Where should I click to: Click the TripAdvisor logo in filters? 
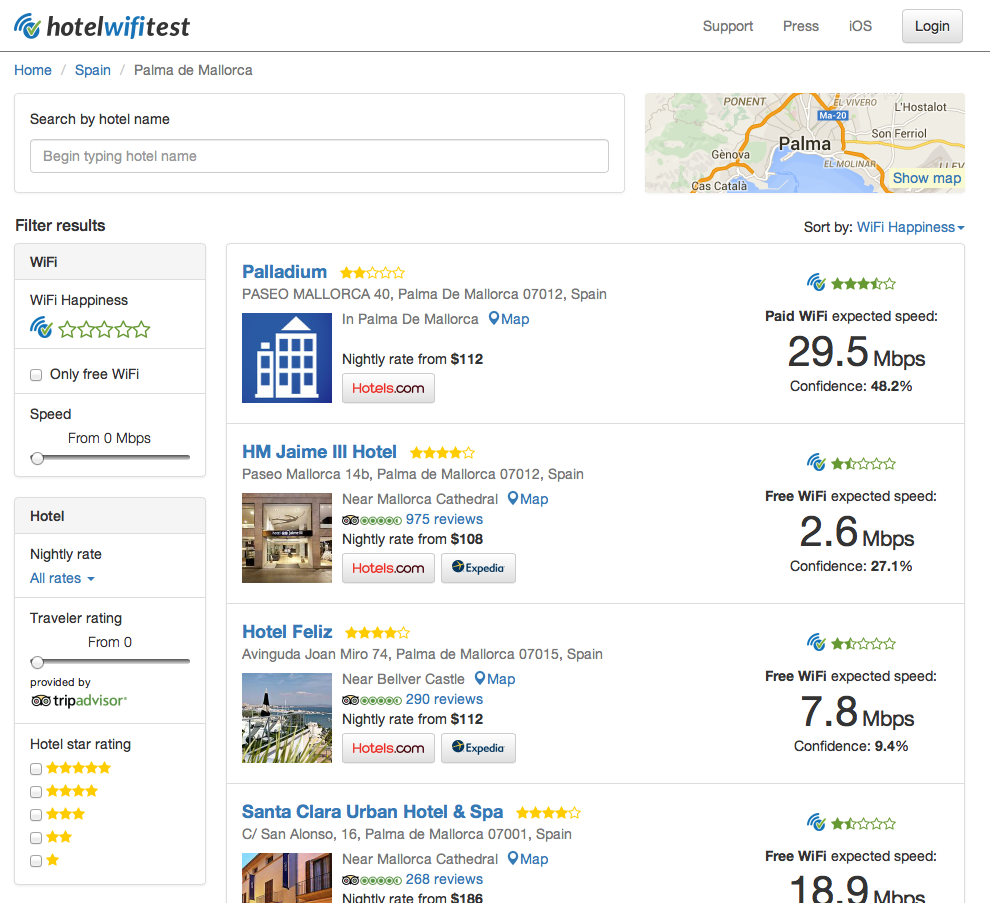pos(79,700)
